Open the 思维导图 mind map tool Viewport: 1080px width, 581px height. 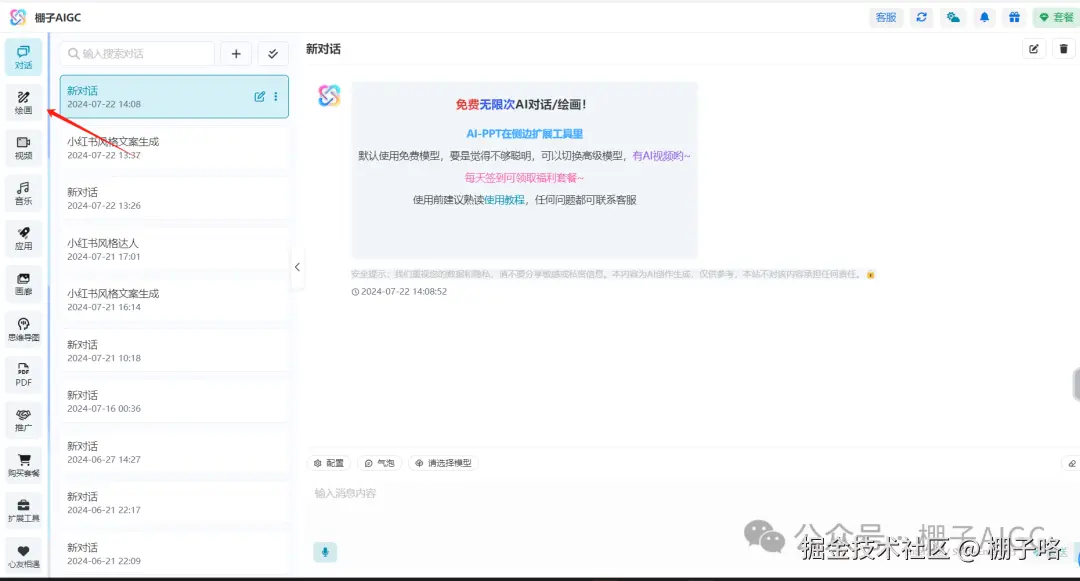[x=23, y=328]
